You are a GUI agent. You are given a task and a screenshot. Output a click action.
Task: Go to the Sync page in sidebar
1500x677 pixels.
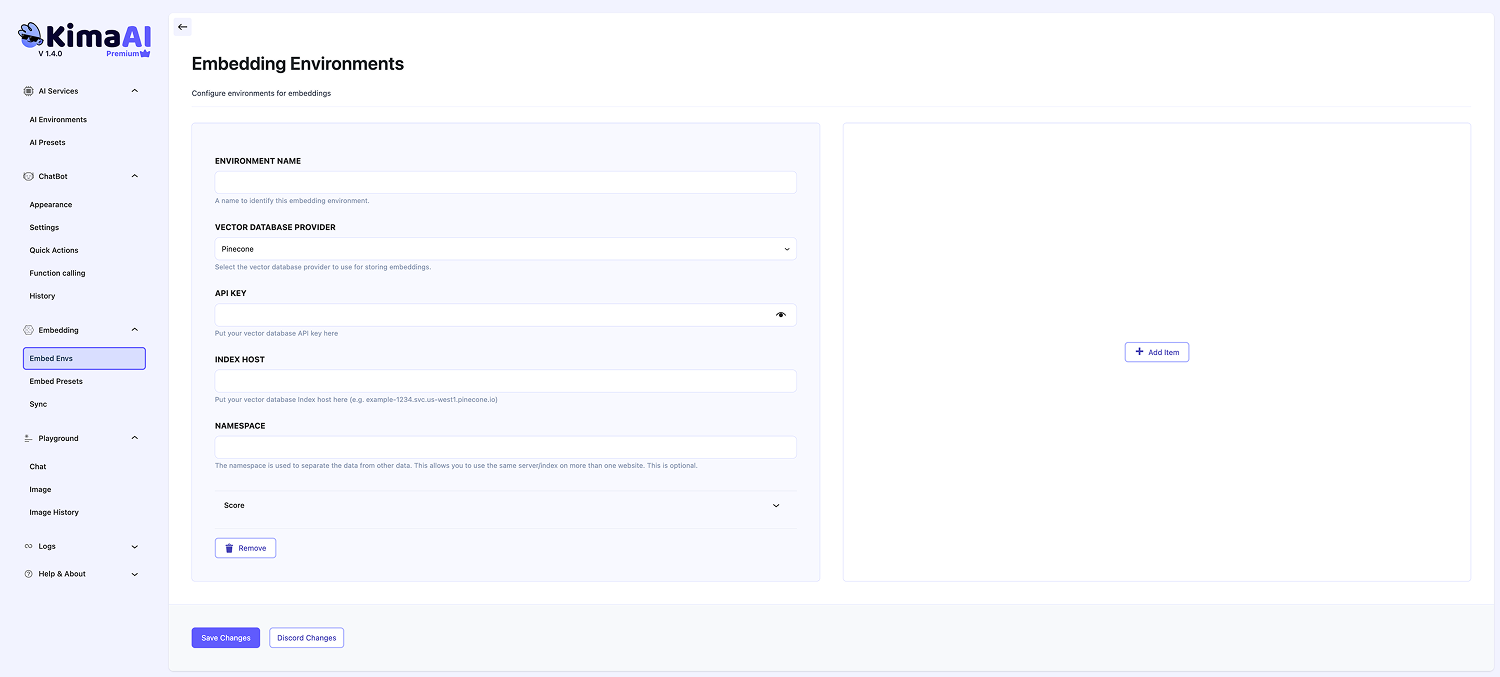(38, 404)
